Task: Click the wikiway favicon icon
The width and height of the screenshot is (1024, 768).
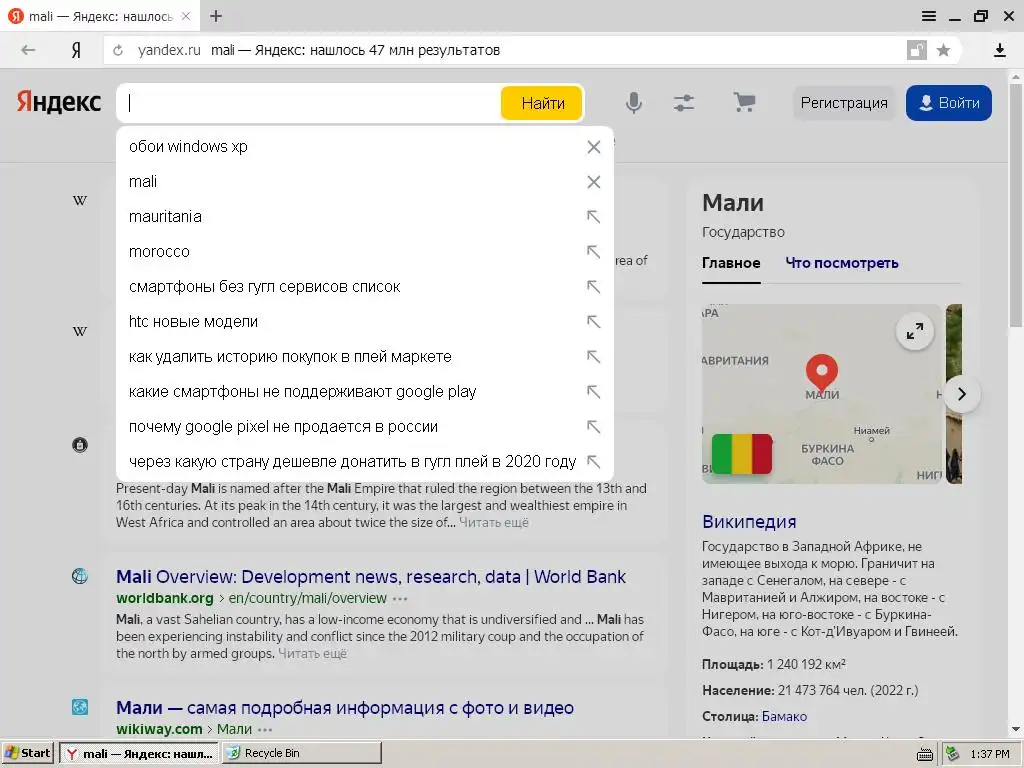Action: pos(80,707)
